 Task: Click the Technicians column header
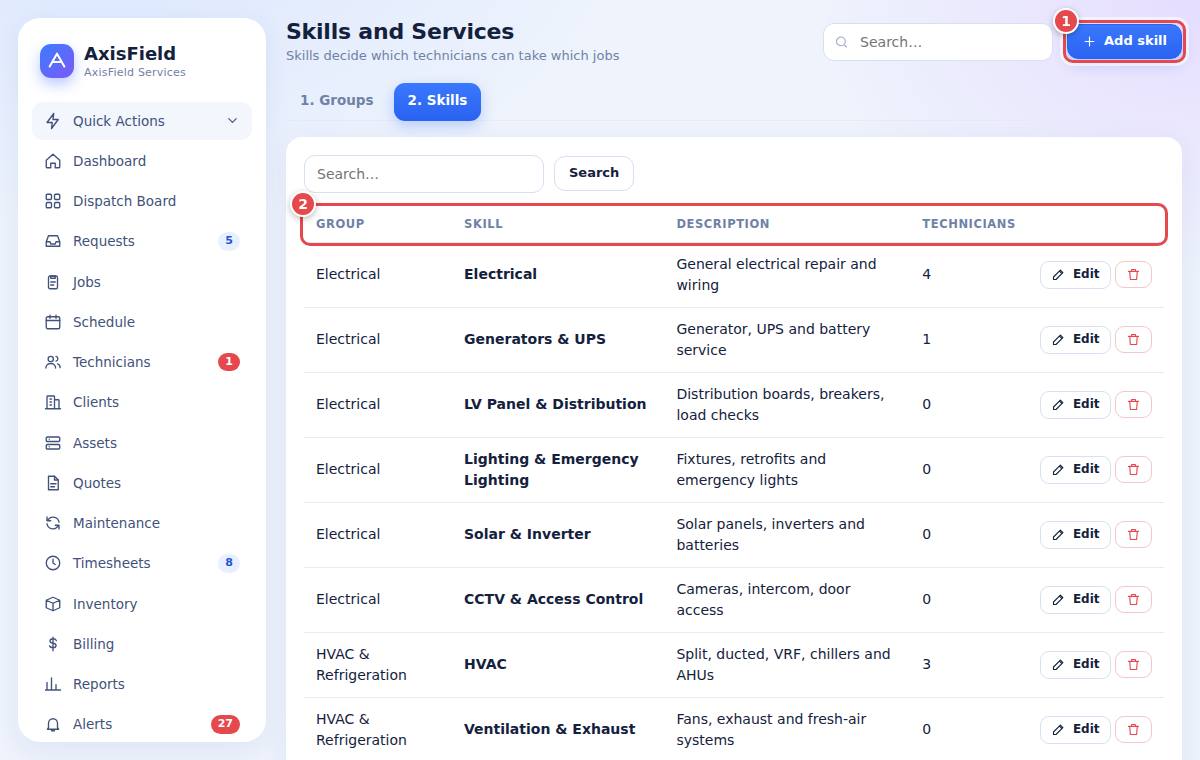pyautogui.click(x=968, y=224)
